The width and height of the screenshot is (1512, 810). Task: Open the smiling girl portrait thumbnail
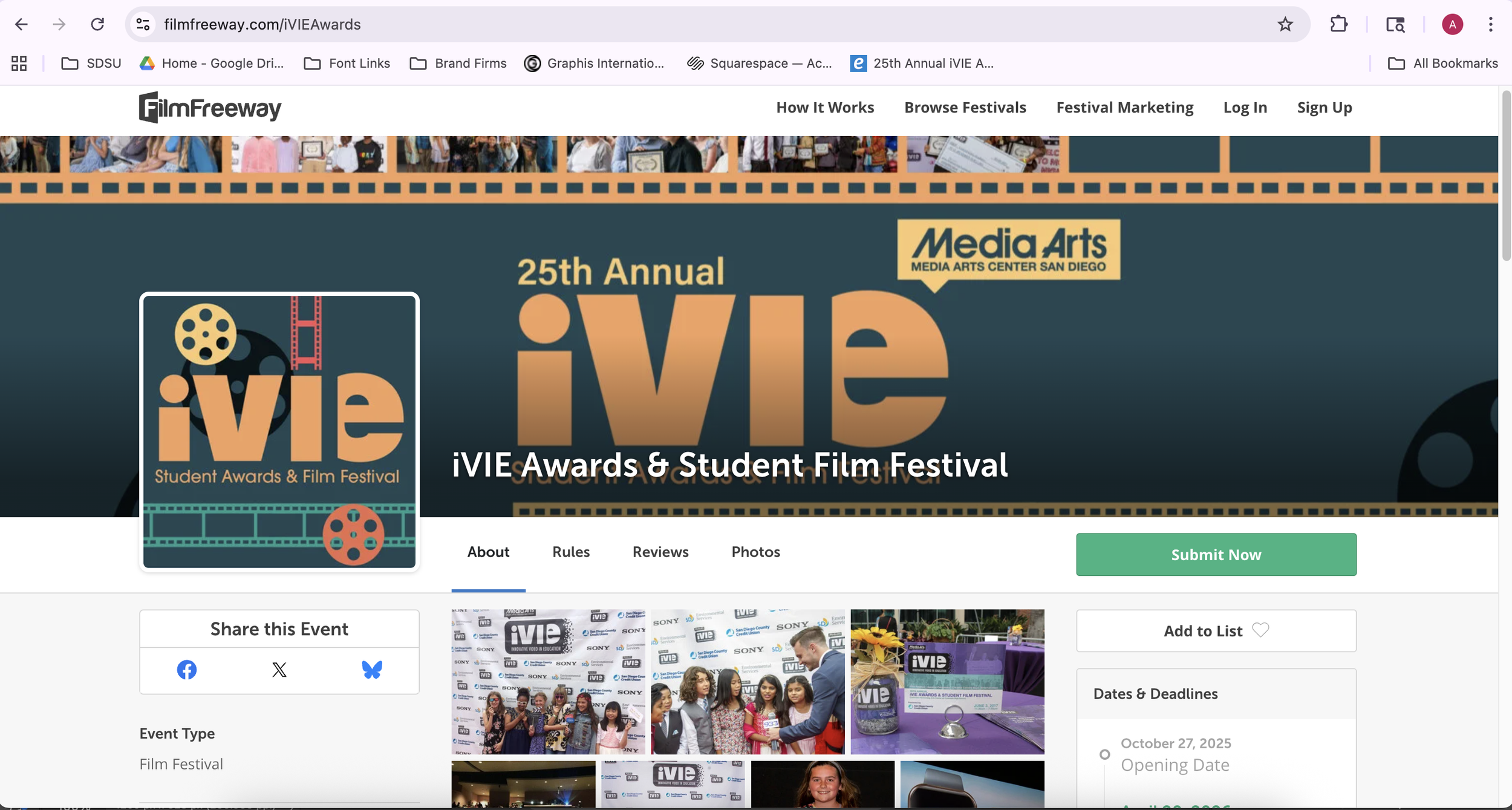click(823, 784)
